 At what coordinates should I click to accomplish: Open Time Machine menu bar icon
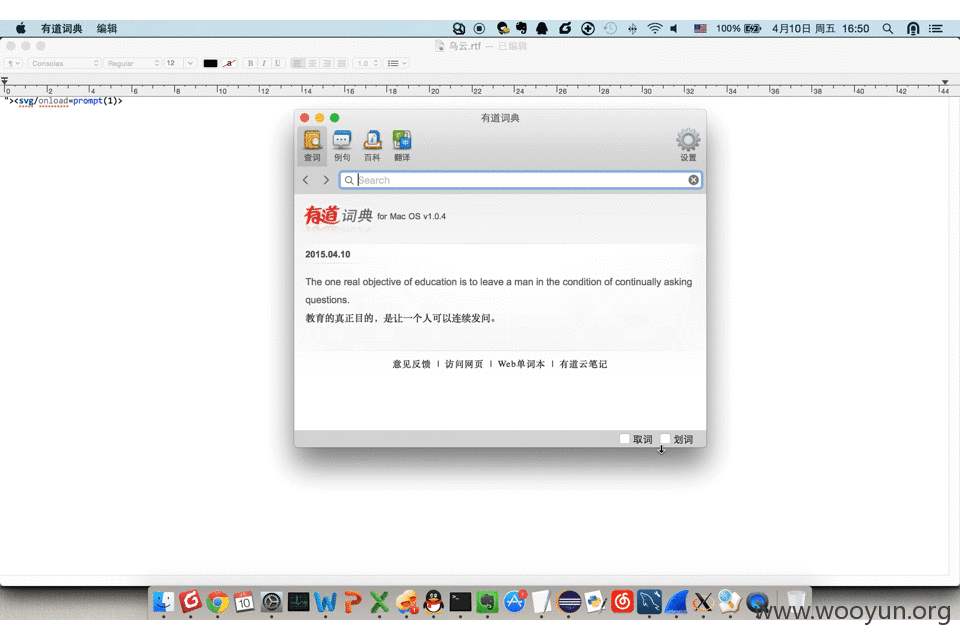610,28
